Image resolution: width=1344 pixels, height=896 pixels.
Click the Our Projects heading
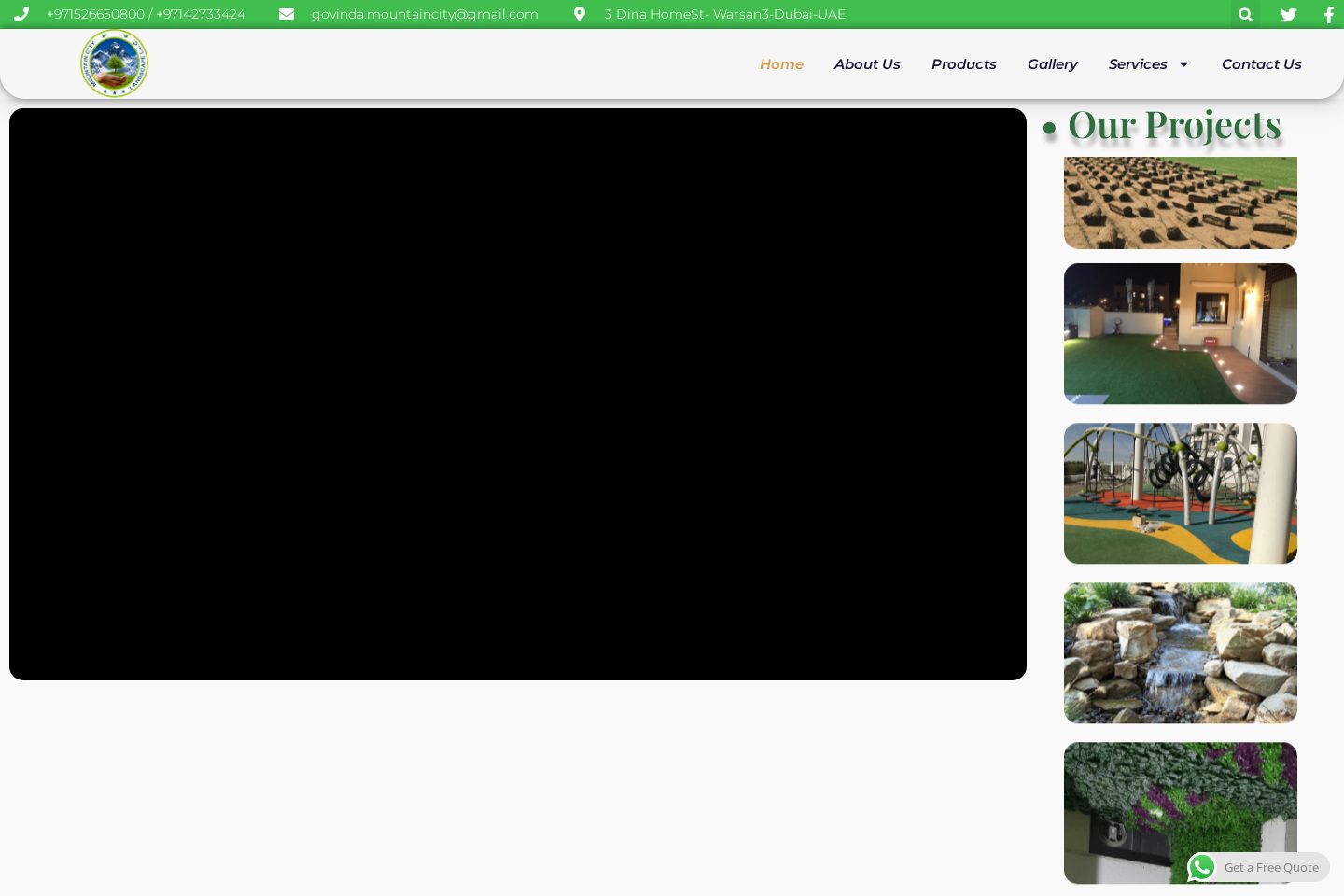(x=1174, y=126)
